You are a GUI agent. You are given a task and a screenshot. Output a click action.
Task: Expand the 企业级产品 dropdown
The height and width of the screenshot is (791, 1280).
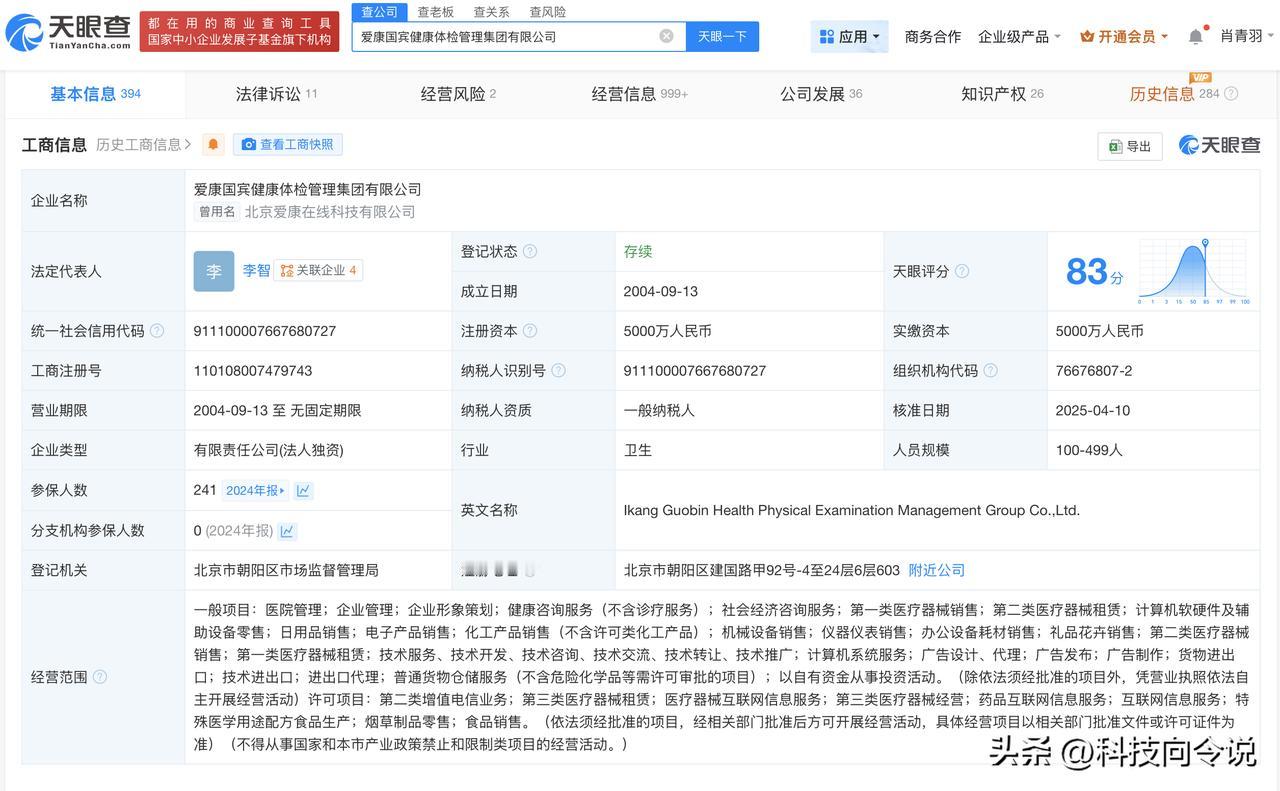1020,37
